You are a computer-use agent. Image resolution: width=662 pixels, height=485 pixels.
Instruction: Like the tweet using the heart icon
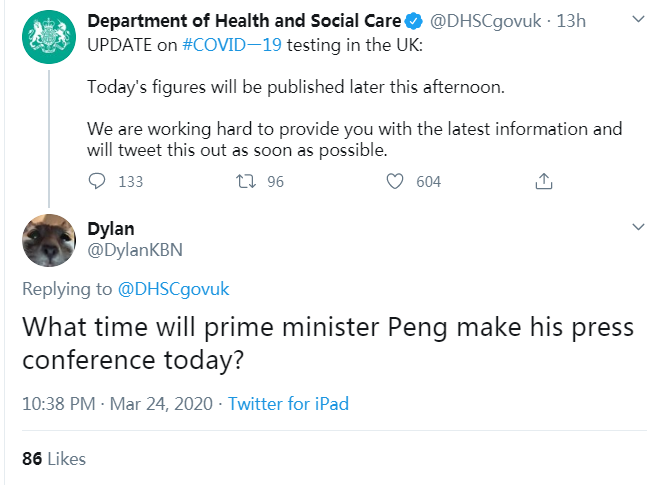395,181
